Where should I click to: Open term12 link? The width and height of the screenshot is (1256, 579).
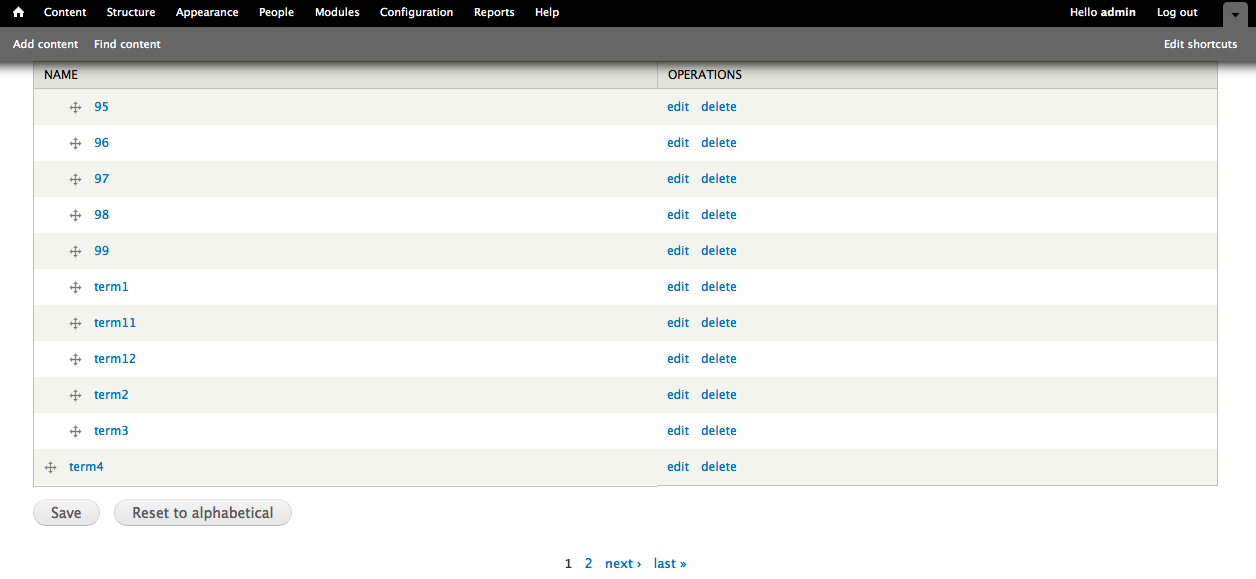(x=115, y=359)
